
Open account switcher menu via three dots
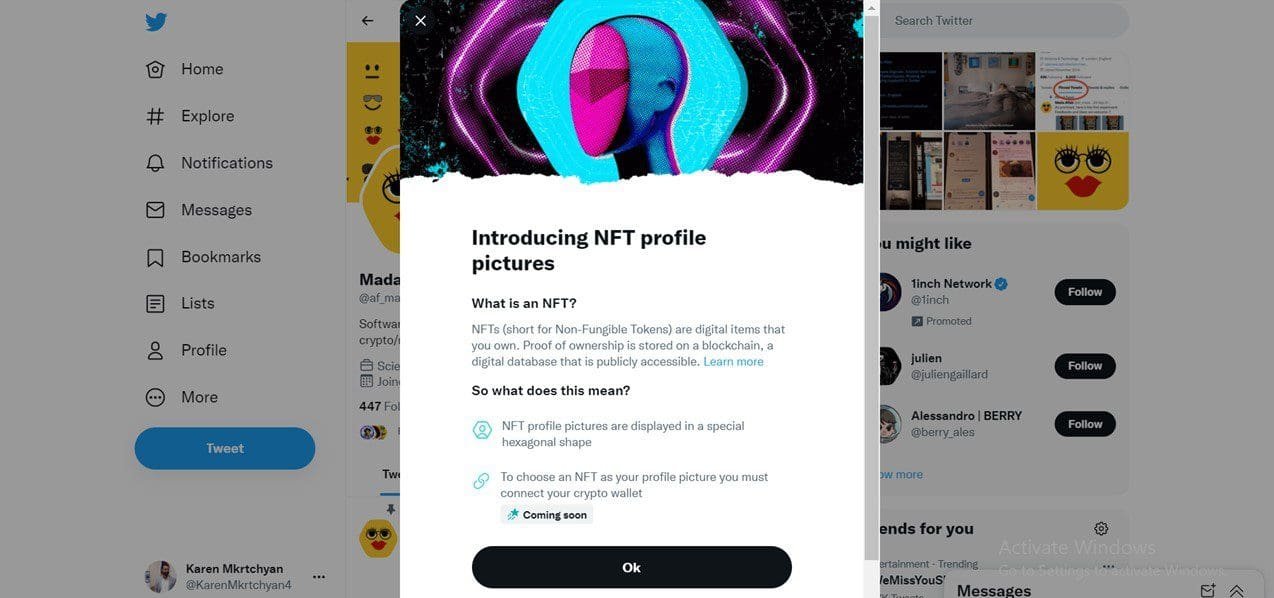pos(318,576)
